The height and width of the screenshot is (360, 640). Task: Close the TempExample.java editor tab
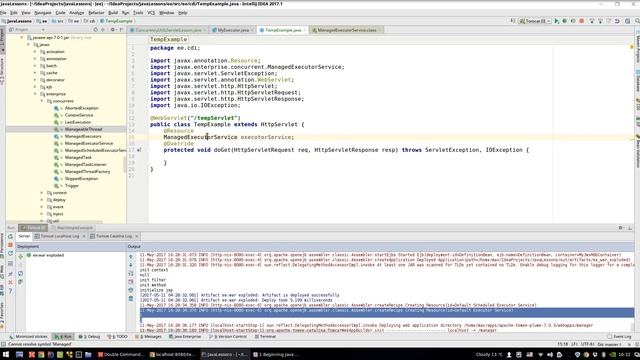[x=304, y=30]
